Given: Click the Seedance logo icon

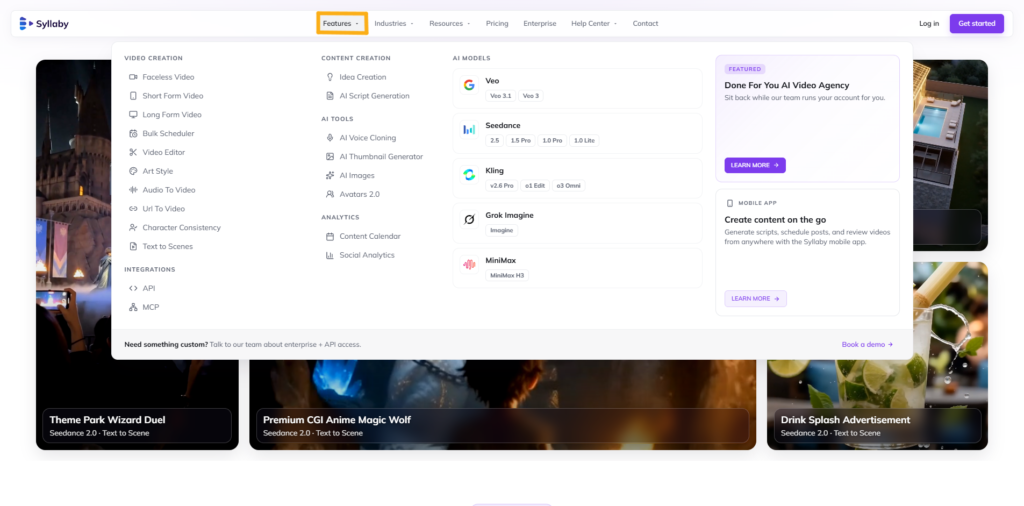Looking at the screenshot, I should point(469,129).
